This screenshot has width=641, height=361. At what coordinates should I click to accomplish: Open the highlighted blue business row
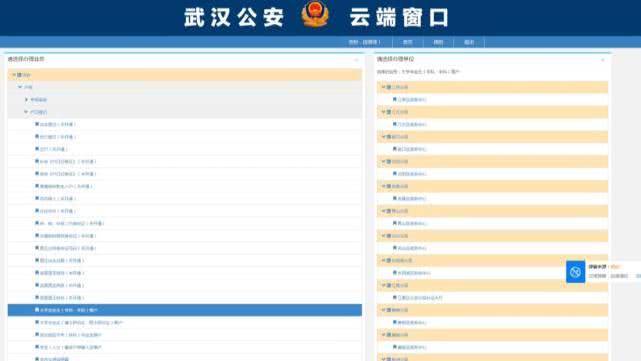(x=185, y=310)
